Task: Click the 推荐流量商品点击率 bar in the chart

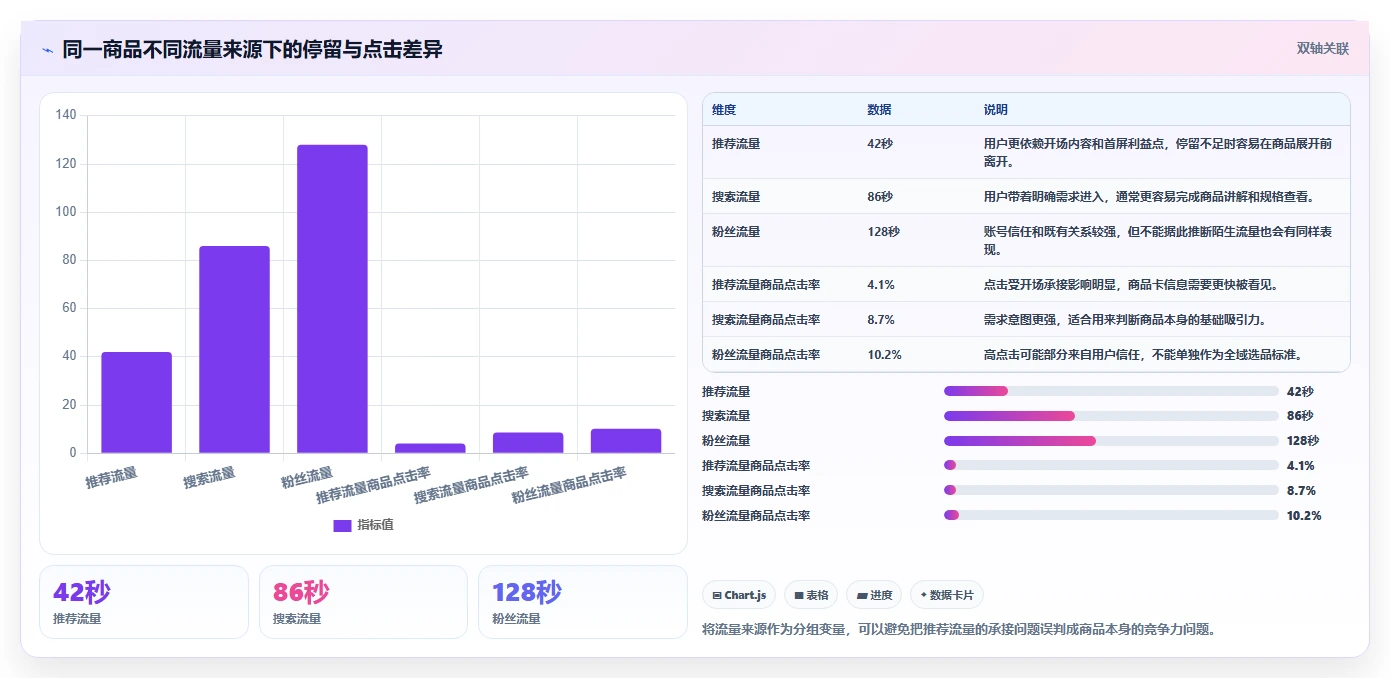Action: (x=430, y=448)
